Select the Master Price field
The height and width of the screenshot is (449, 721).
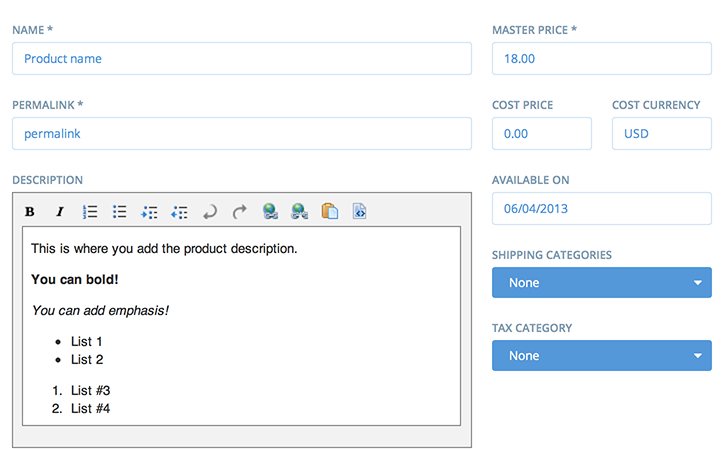601,58
